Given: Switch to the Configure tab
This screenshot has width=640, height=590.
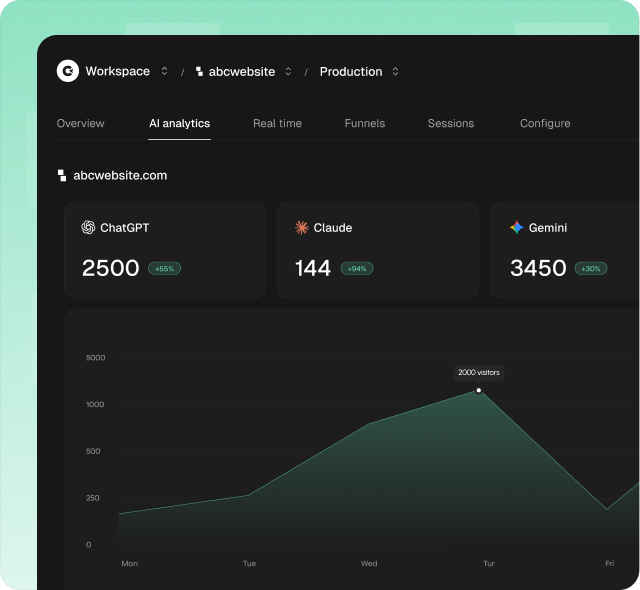Looking at the screenshot, I should click(545, 123).
